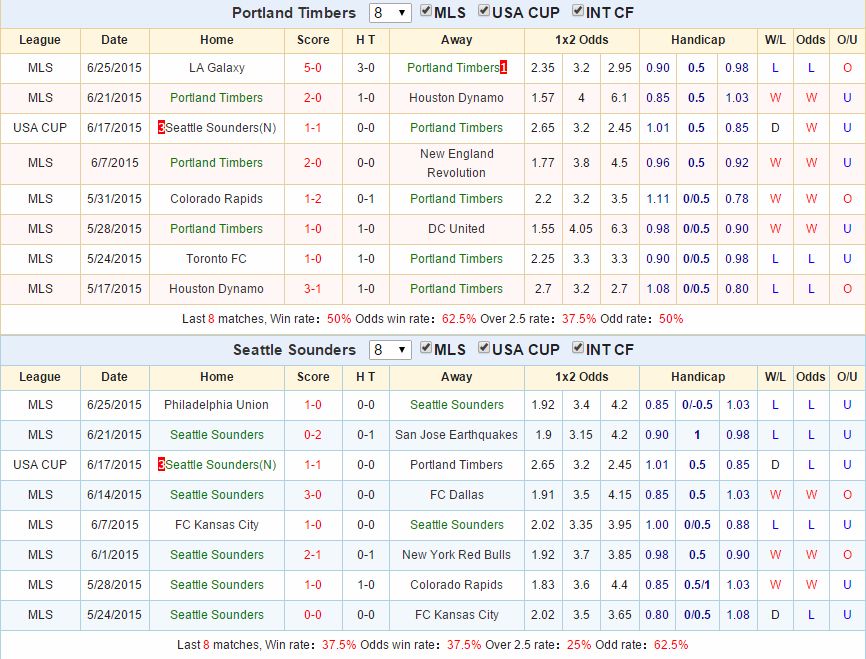This screenshot has width=866, height=659.
Task: Click the 6/14/2015 date in Seattle Sounders table
Action: [114, 495]
